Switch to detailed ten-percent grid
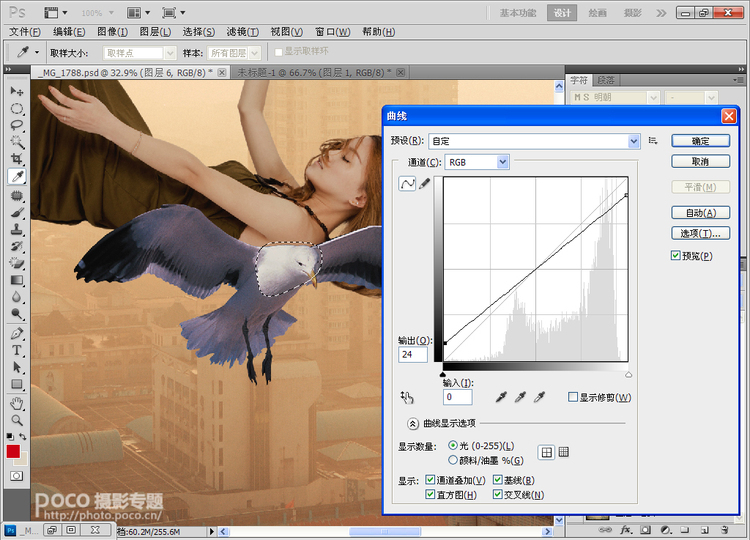 564,452
